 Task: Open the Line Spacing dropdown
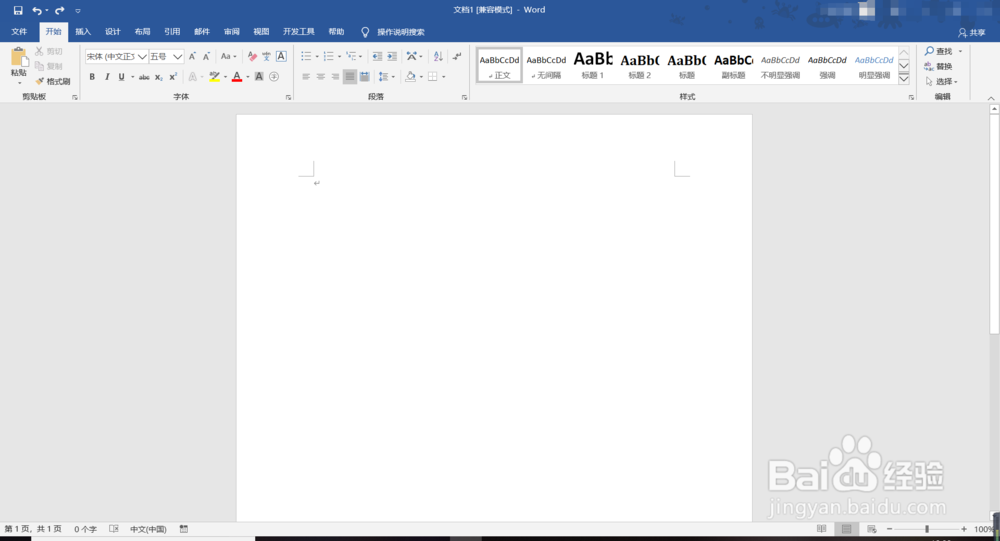point(386,77)
